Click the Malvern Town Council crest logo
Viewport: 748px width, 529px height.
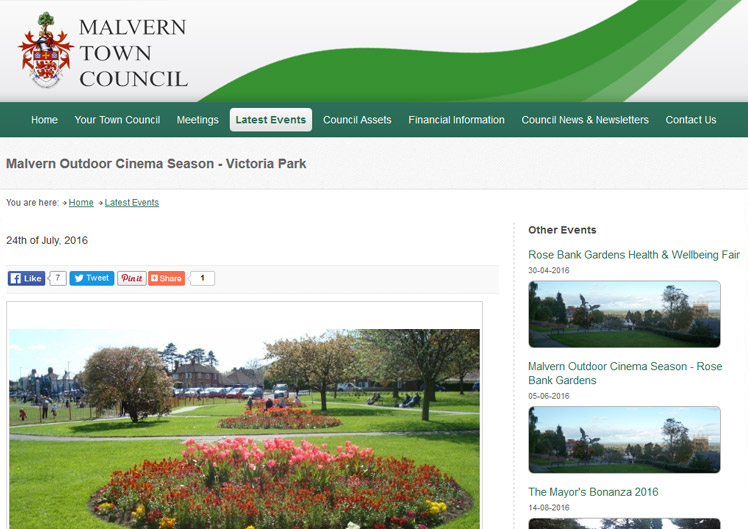46,50
